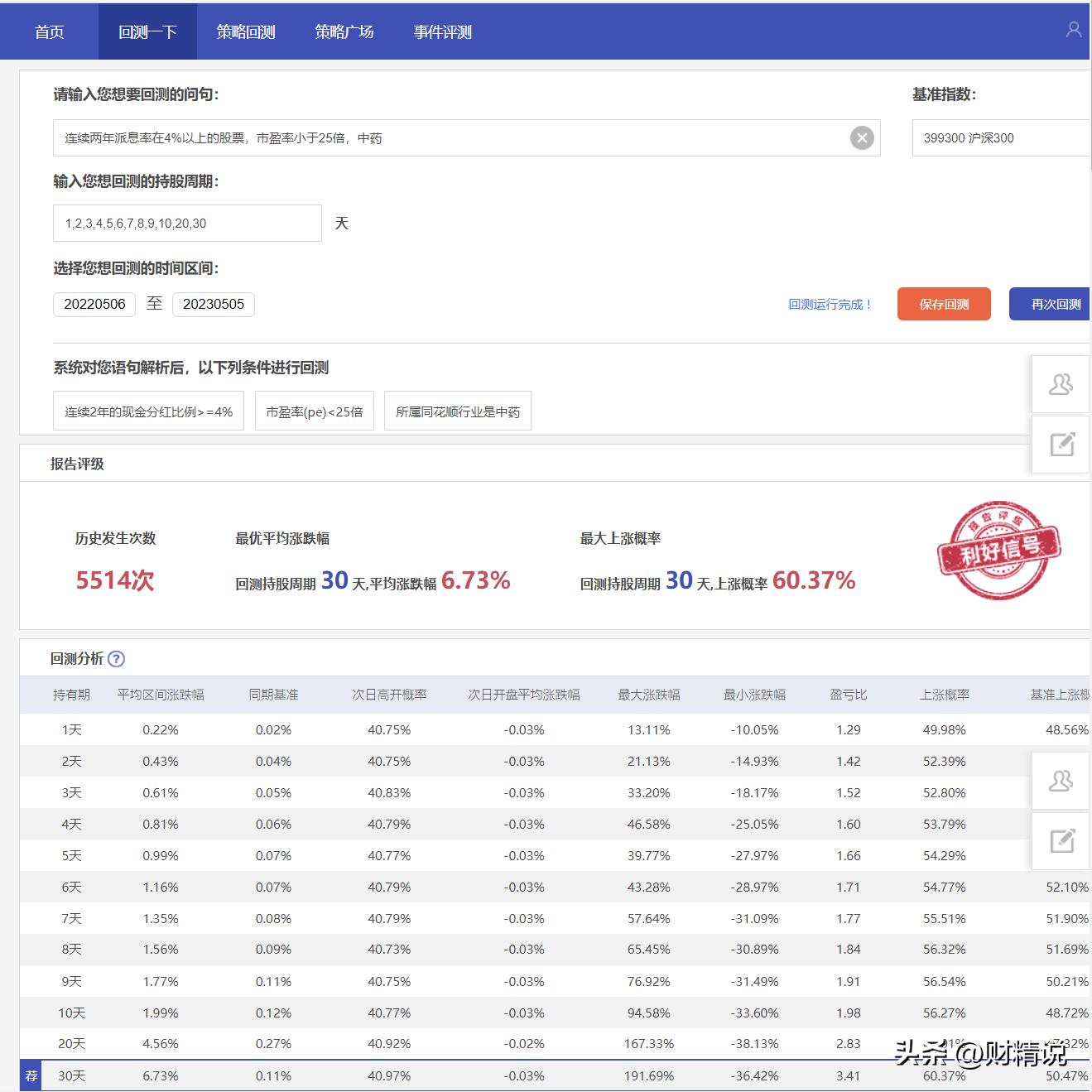Open the end date picker 20230505
This screenshot has height=1092, width=1092.
(214, 304)
